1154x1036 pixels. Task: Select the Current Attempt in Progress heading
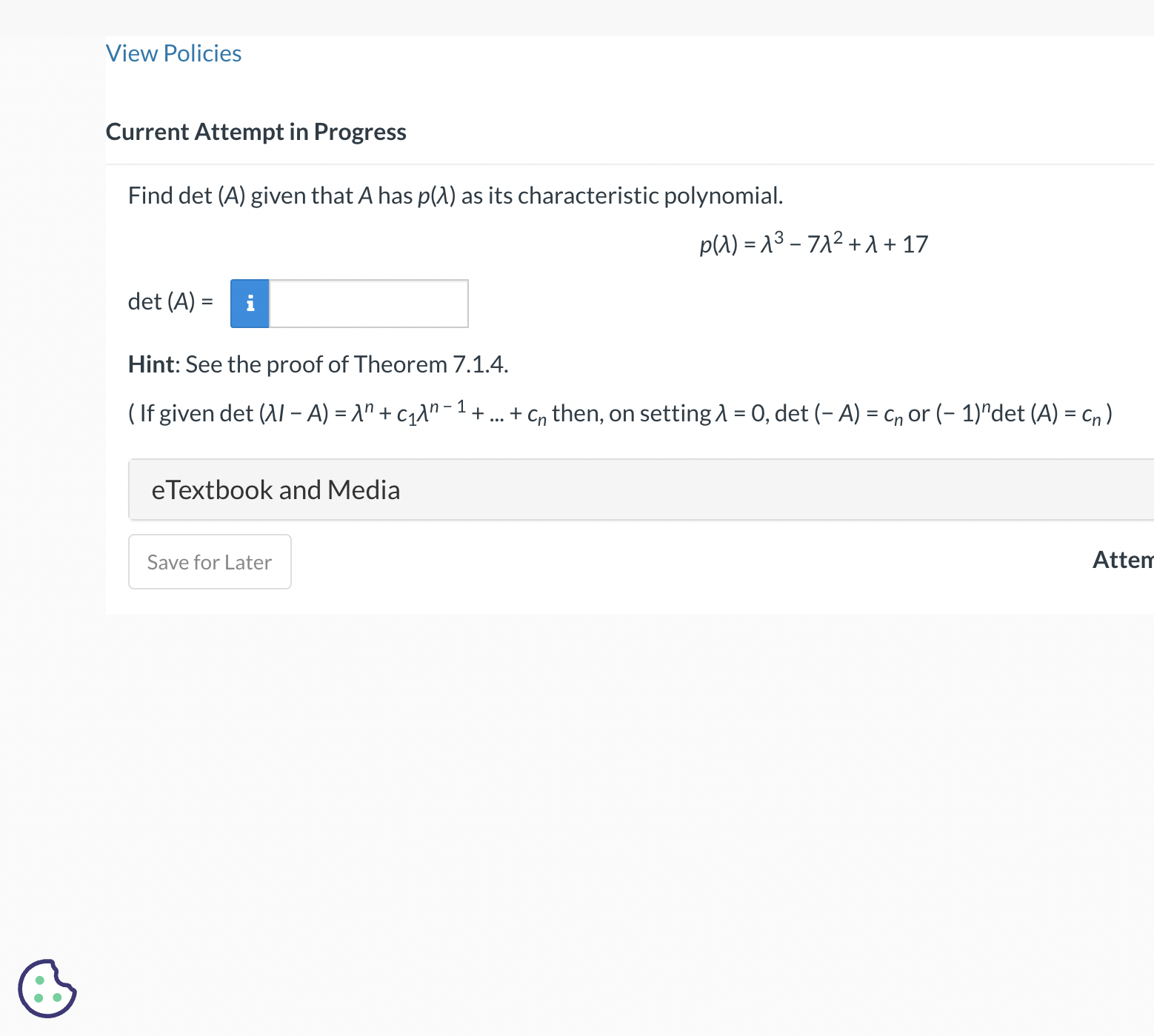(256, 131)
